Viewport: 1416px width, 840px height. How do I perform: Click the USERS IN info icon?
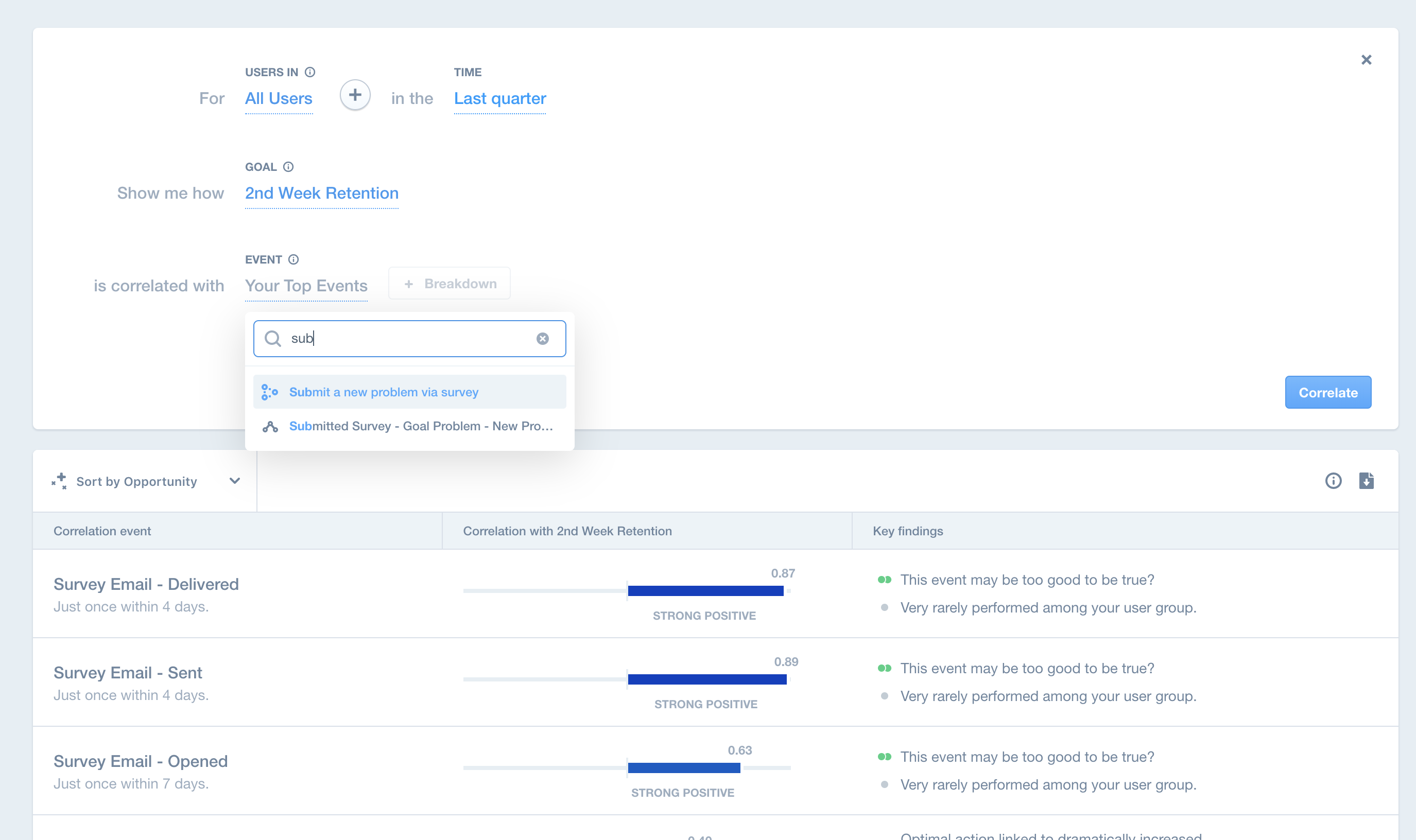[309, 73]
